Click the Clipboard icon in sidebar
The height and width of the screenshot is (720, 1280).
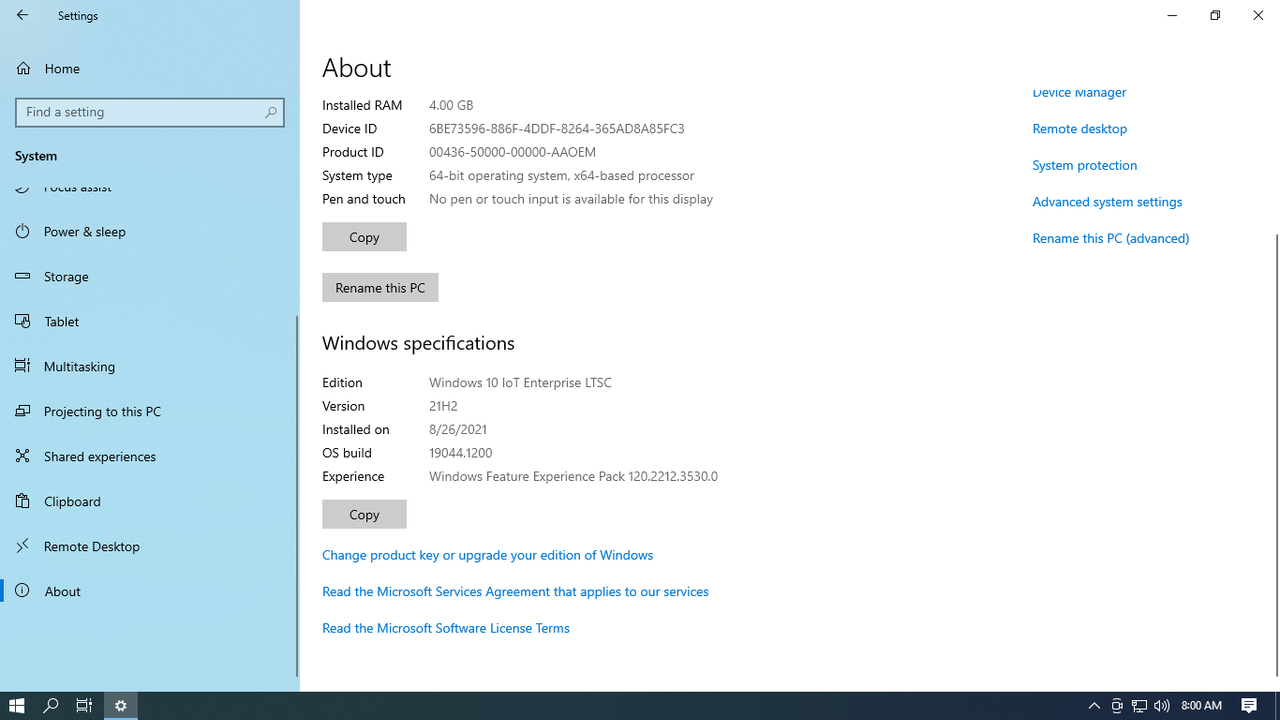22,501
